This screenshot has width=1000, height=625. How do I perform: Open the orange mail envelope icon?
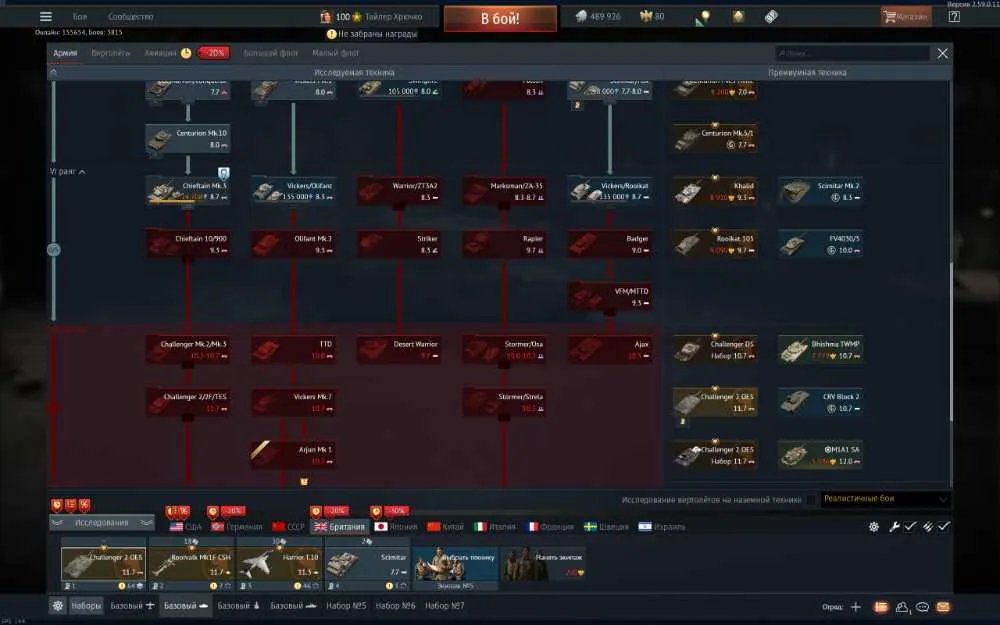pyautogui.click(x=943, y=607)
